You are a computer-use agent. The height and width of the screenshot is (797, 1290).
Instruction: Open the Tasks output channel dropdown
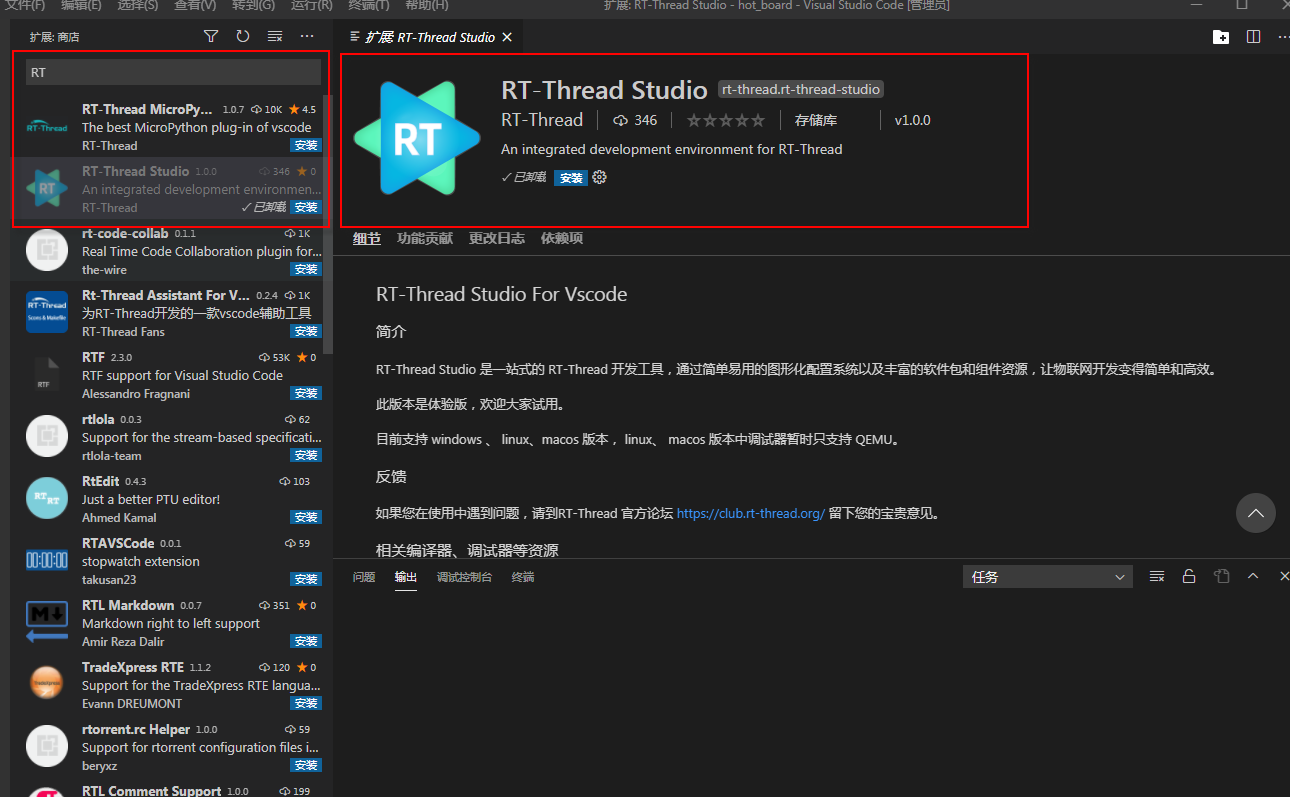1047,576
